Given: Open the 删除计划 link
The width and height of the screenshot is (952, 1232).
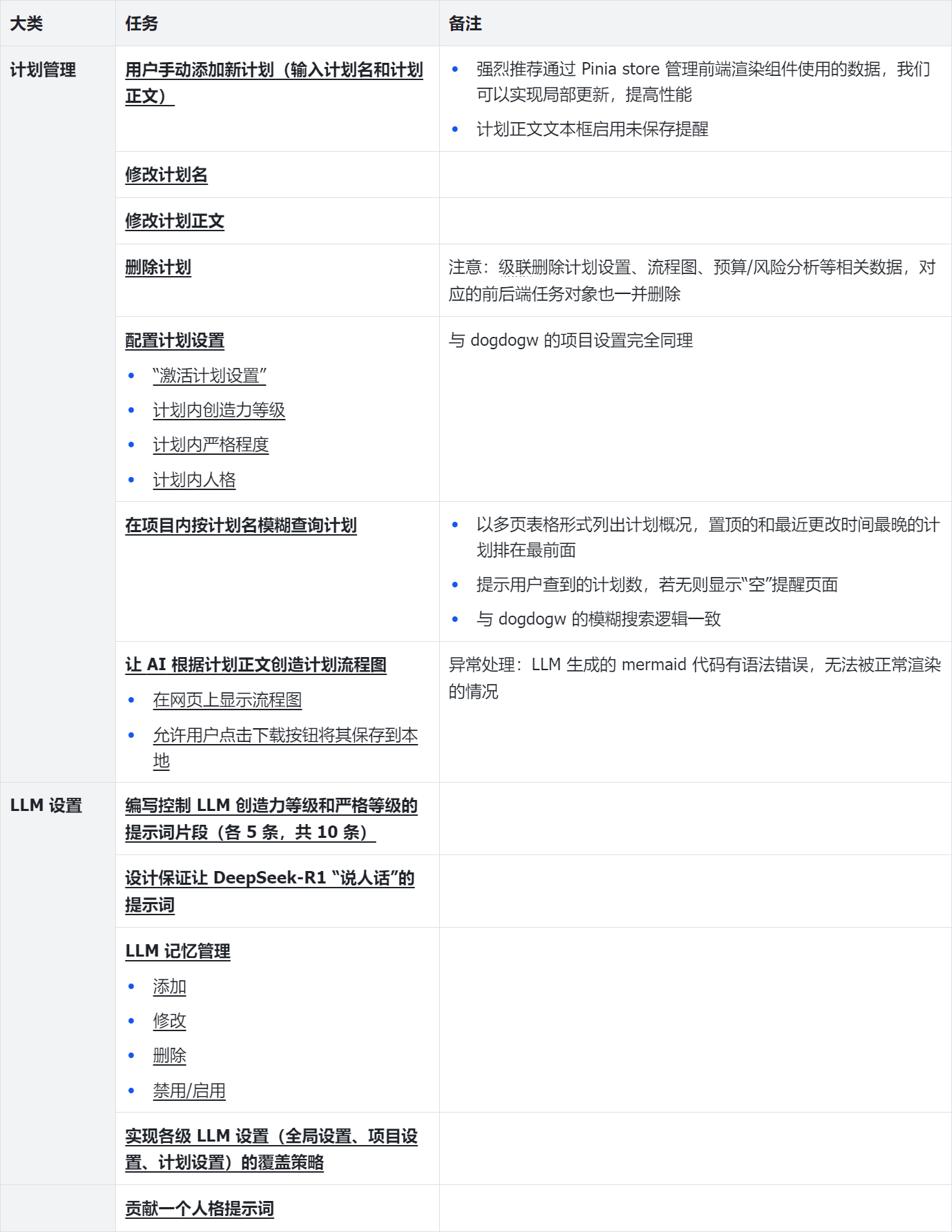Looking at the screenshot, I should click(158, 268).
